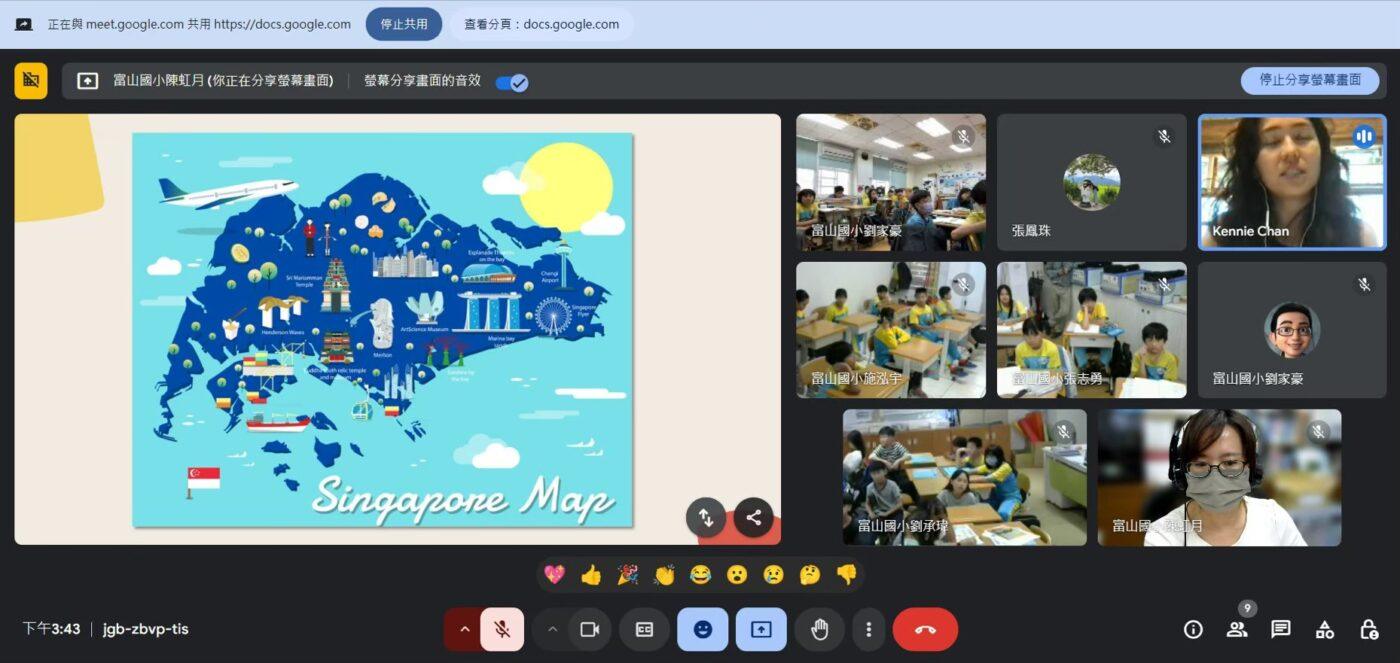This screenshot has width=1400, height=663.
Task: Click the sharing indicator icon in browser bar
Action: (23, 24)
